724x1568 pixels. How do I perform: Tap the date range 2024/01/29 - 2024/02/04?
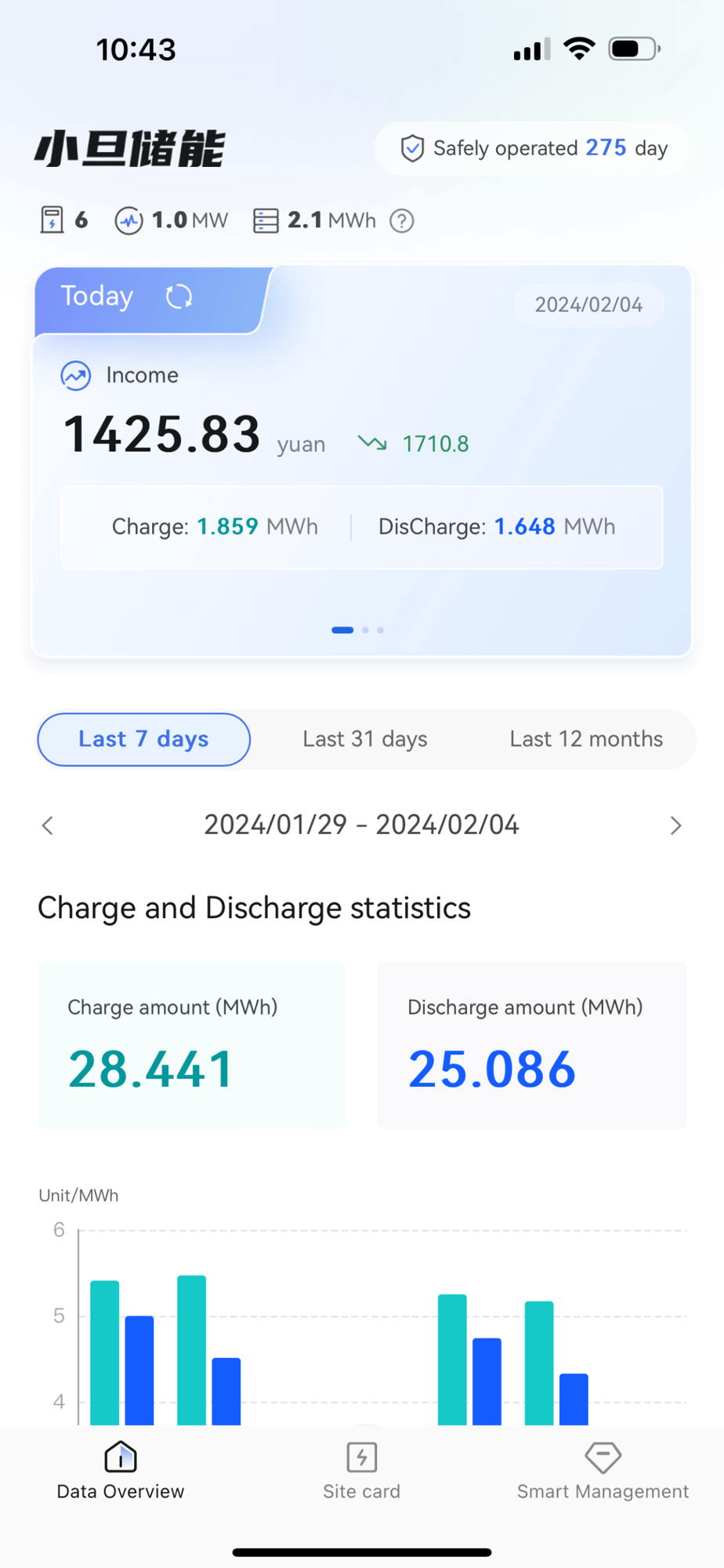[361, 825]
